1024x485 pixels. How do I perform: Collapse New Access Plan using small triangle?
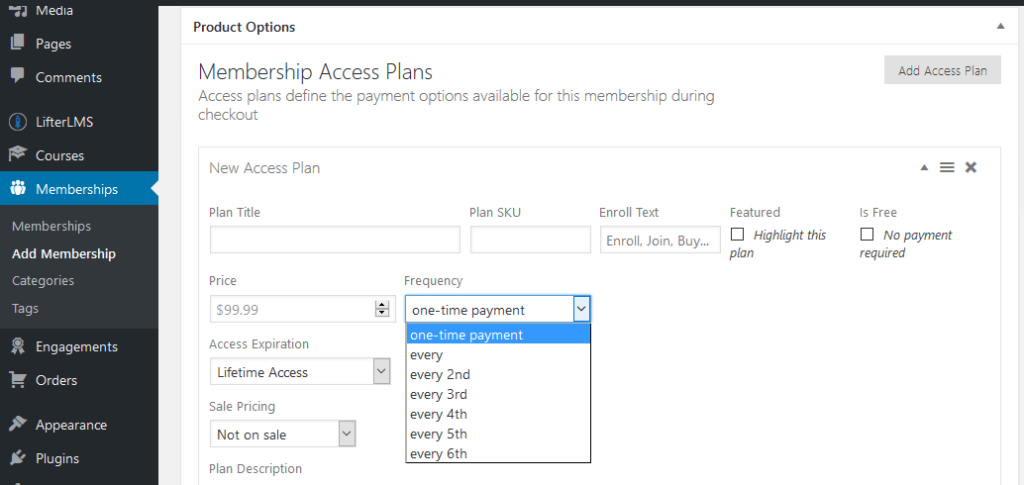tap(924, 168)
